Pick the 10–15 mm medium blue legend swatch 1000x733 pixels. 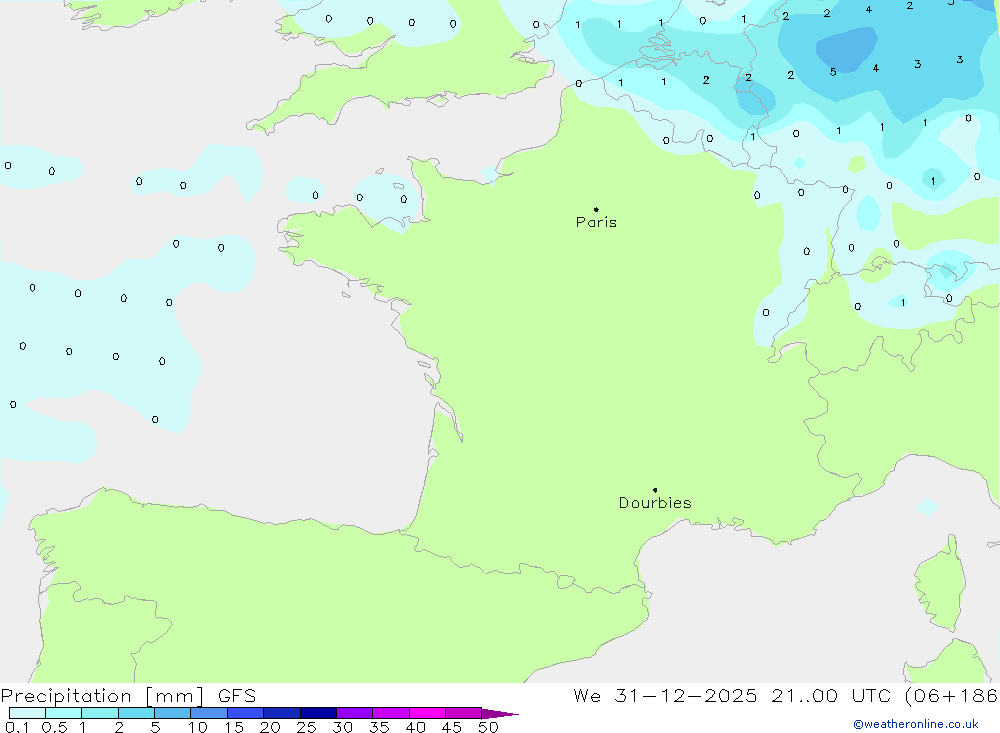tap(209, 713)
